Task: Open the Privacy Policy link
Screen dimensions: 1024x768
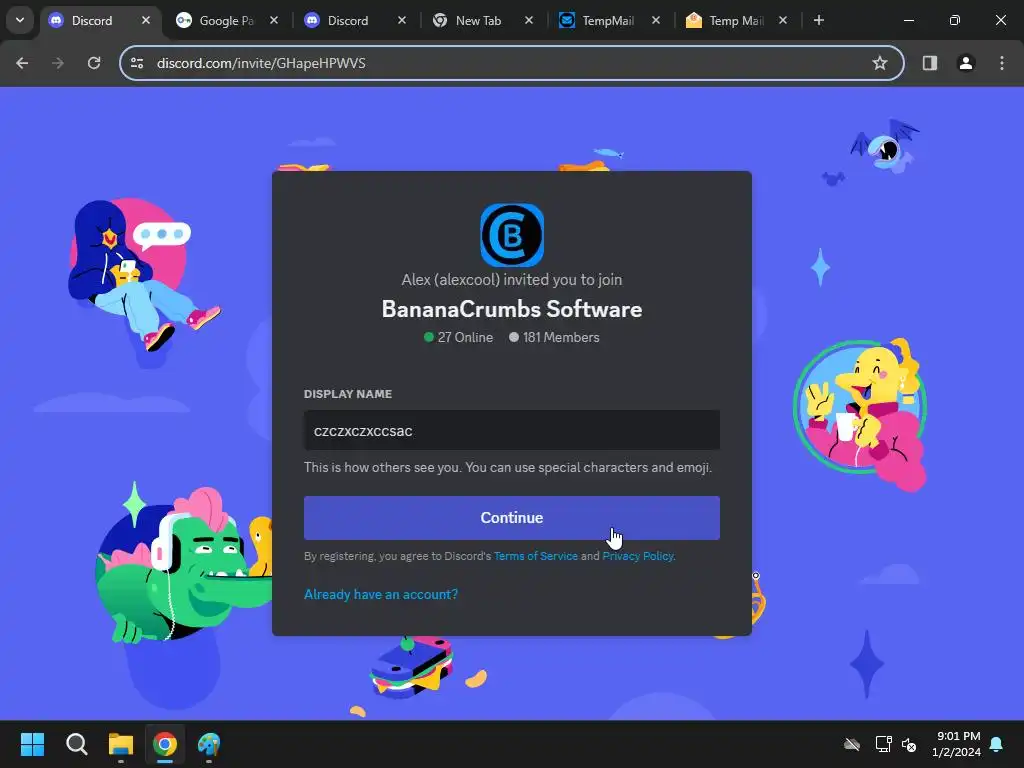Action: click(x=638, y=556)
